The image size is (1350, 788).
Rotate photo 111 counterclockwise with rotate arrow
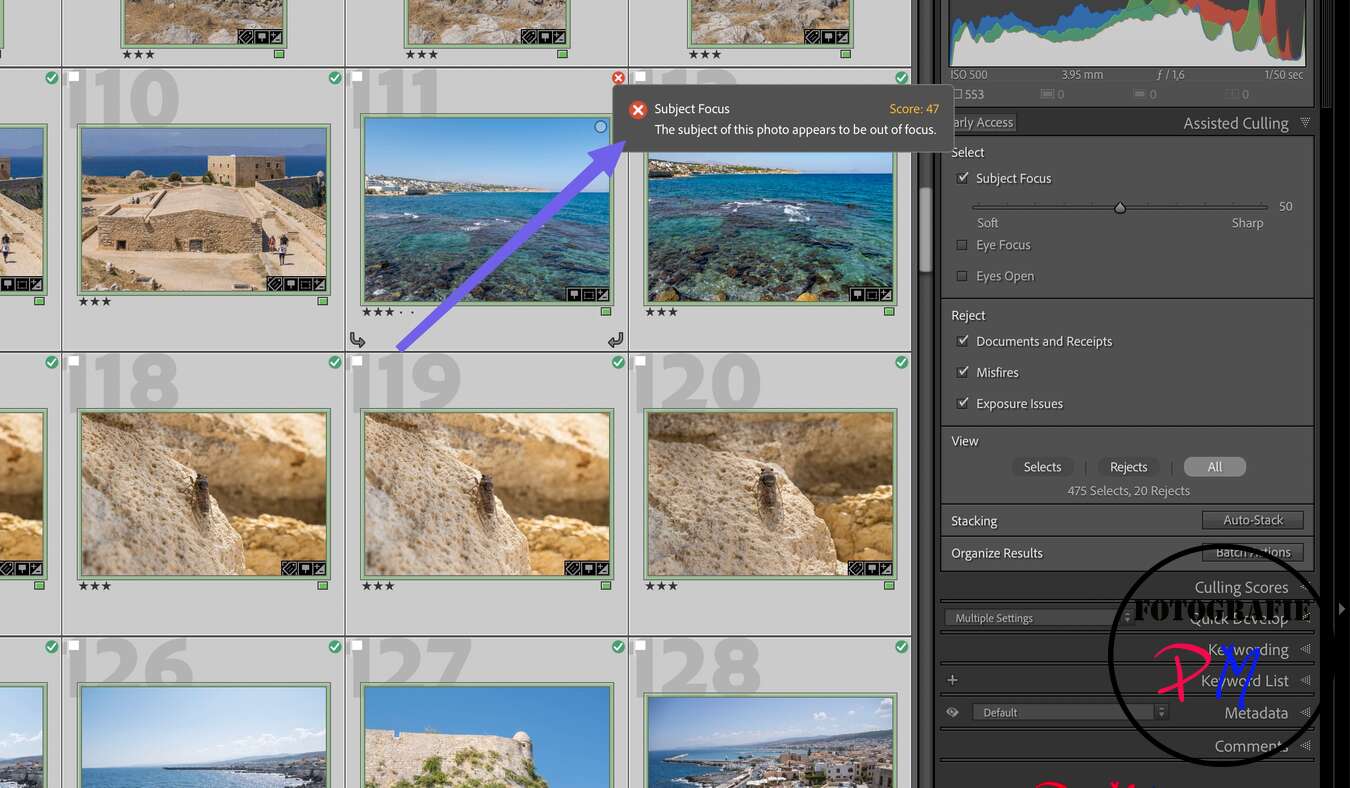(358, 340)
